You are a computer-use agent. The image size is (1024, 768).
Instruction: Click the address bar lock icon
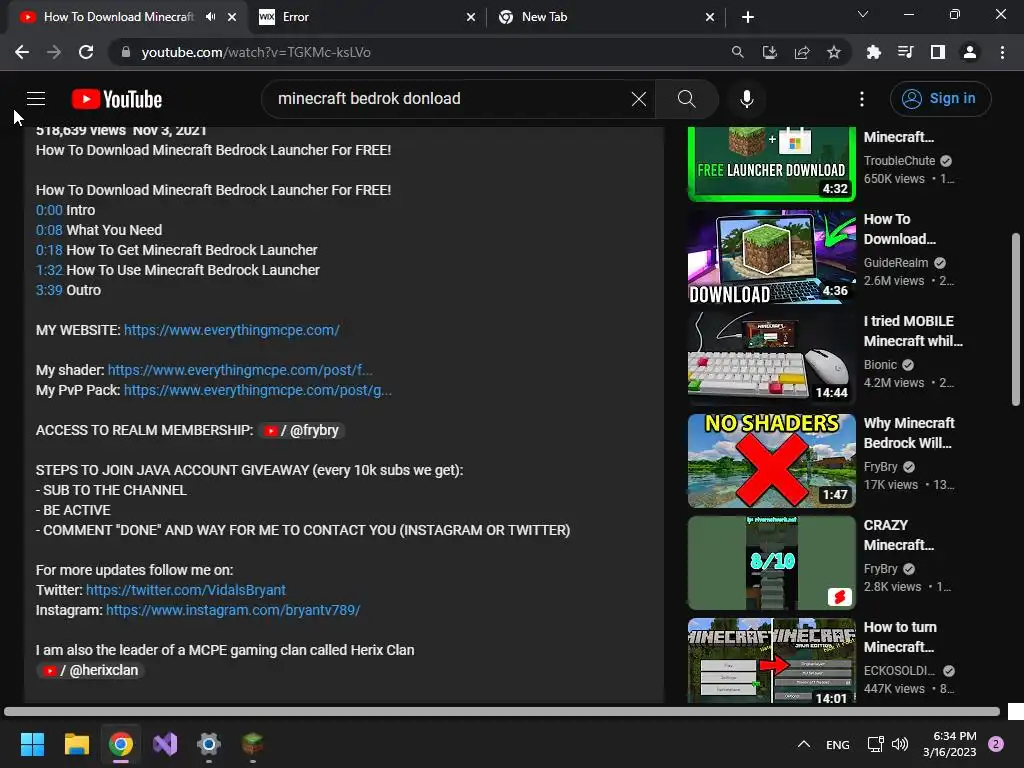[126, 52]
